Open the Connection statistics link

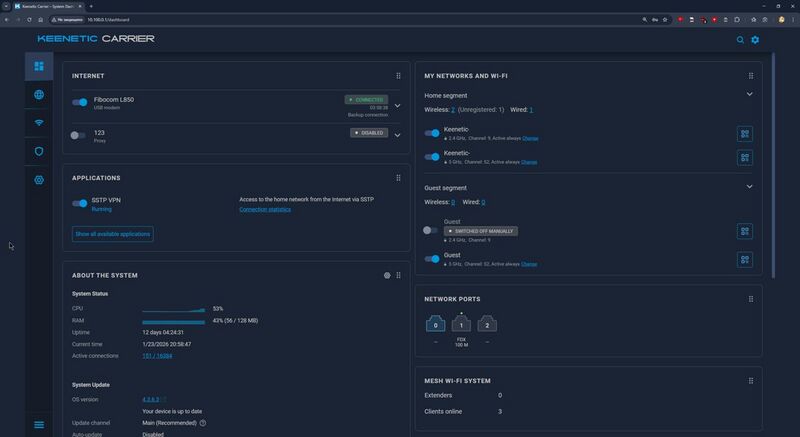(265, 210)
